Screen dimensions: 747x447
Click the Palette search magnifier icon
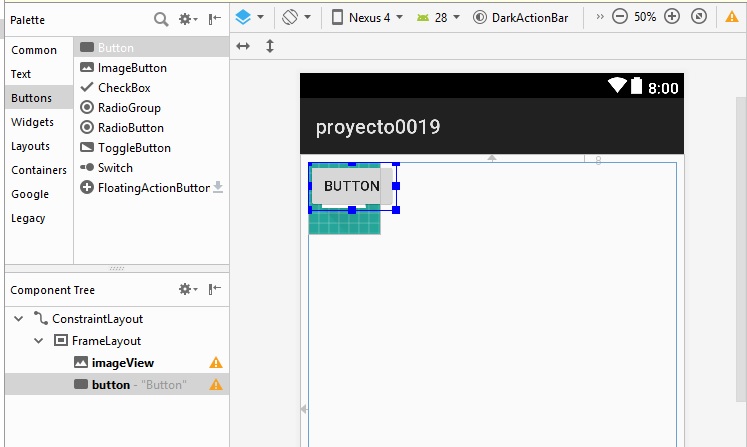click(x=161, y=19)
